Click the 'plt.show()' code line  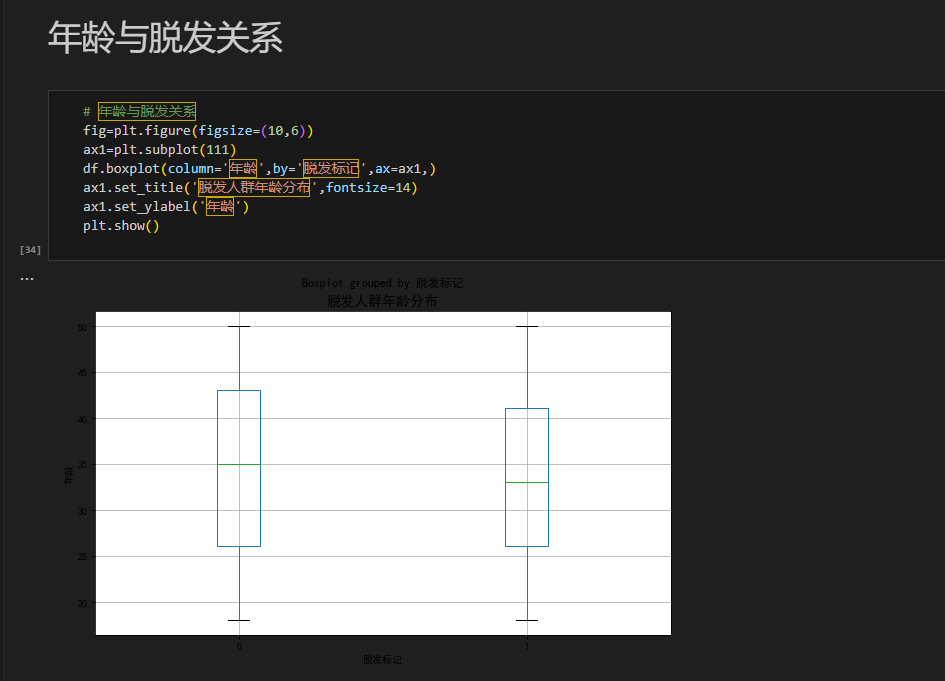pos(121,226)
